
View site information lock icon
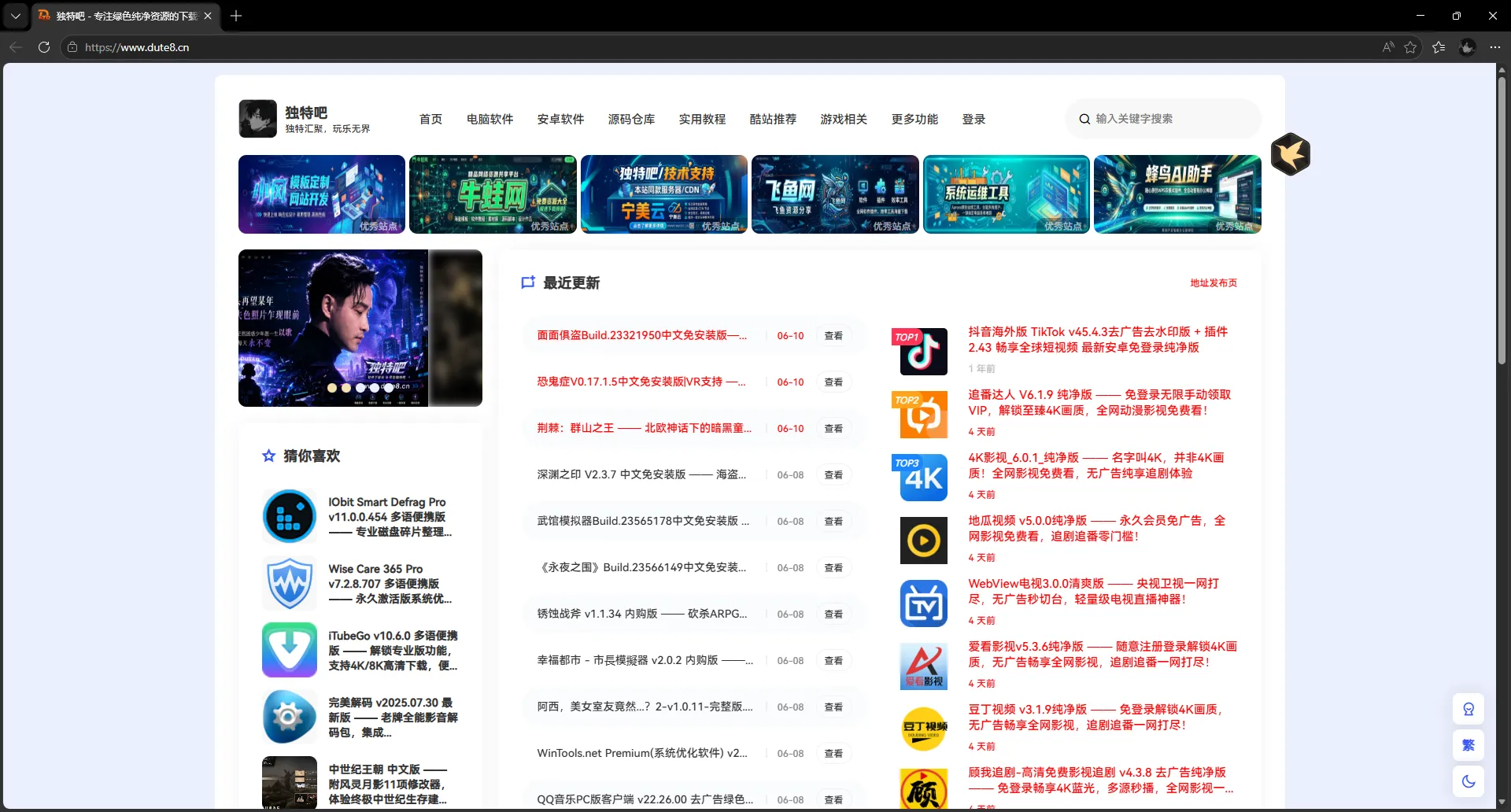point(72,47)
